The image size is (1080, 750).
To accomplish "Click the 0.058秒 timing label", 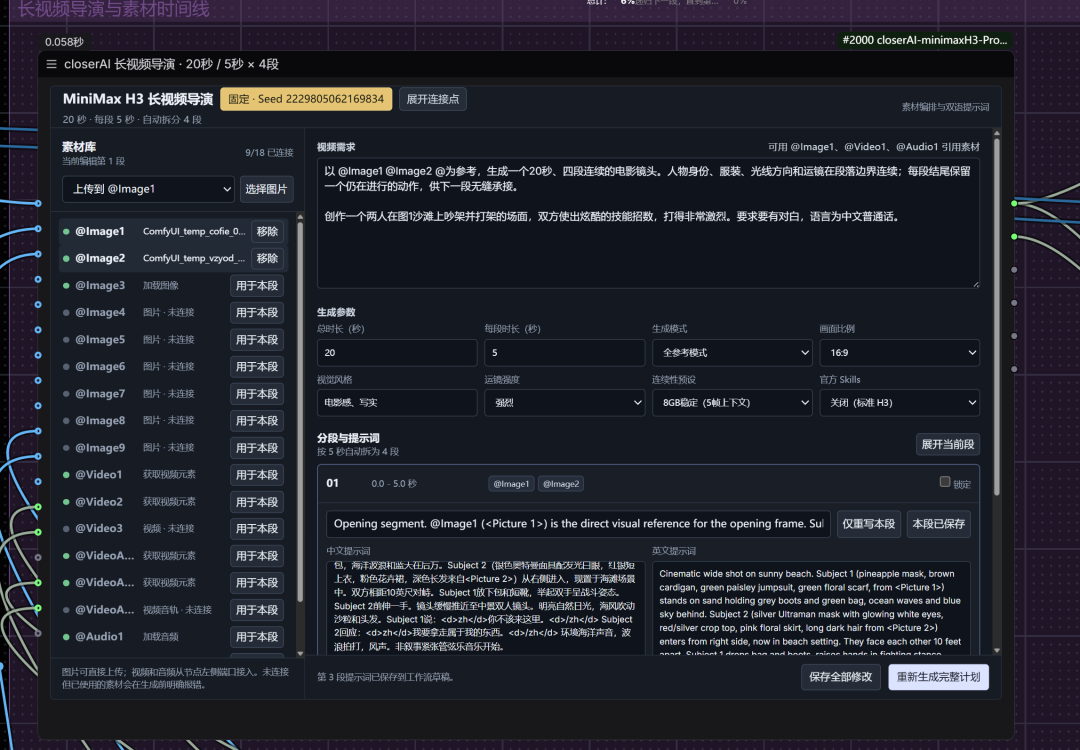I will point(64,42).
